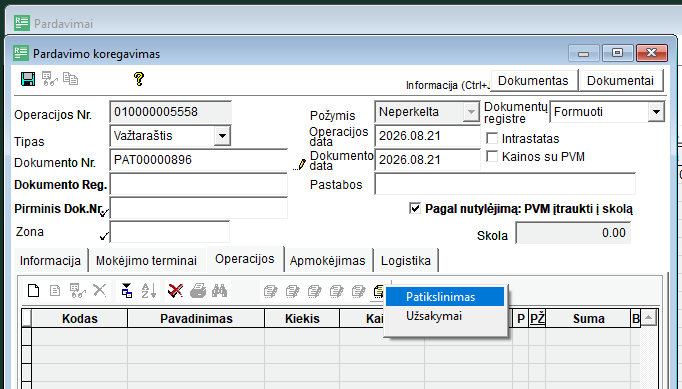The width and height of the screenshot is (682, 389).
Task: Minimize the Pardavimo koregavimas window
Action: pos(584,53)
